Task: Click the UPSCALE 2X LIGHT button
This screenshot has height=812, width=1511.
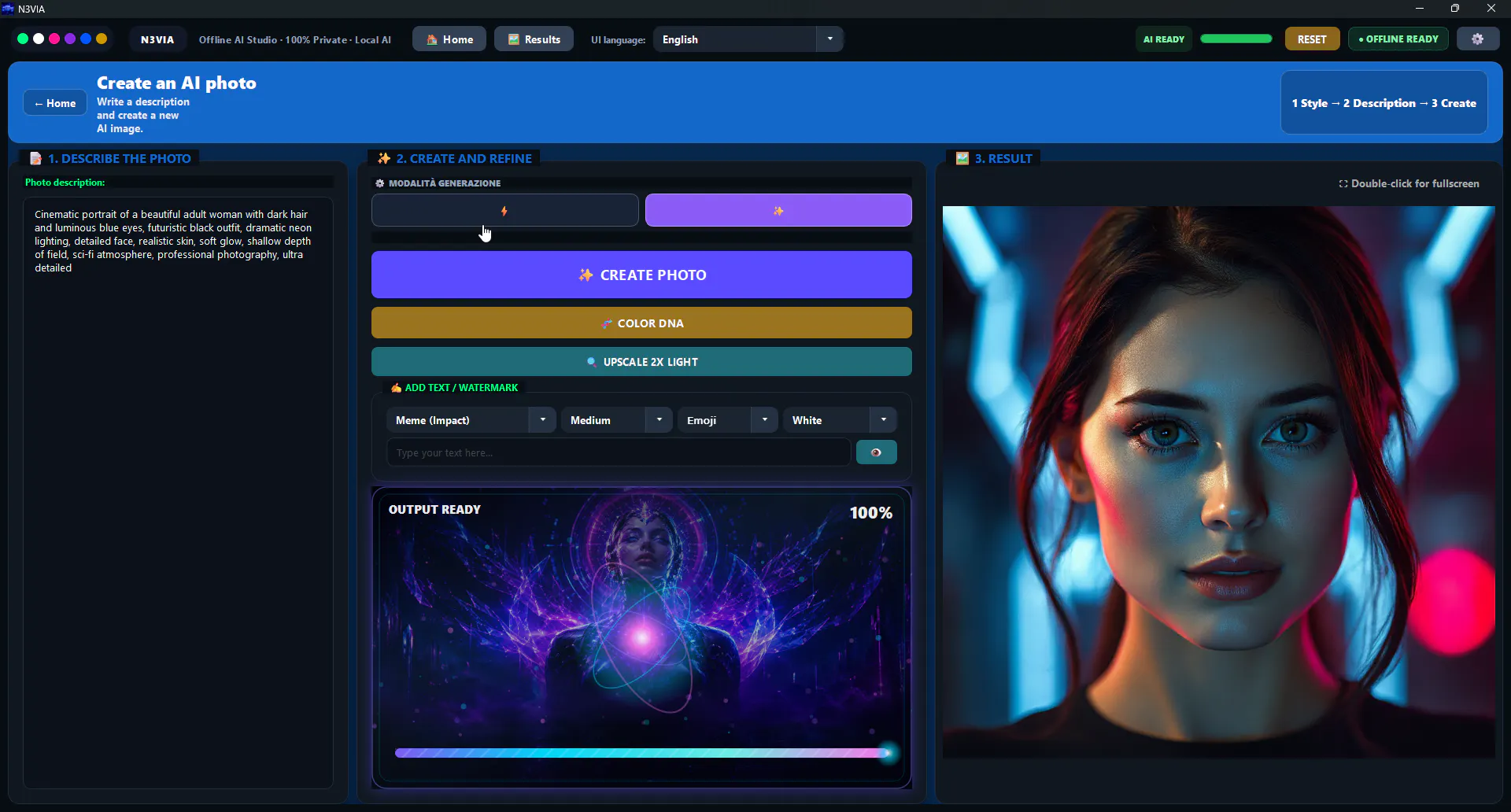Action: (x=641, y=362)
